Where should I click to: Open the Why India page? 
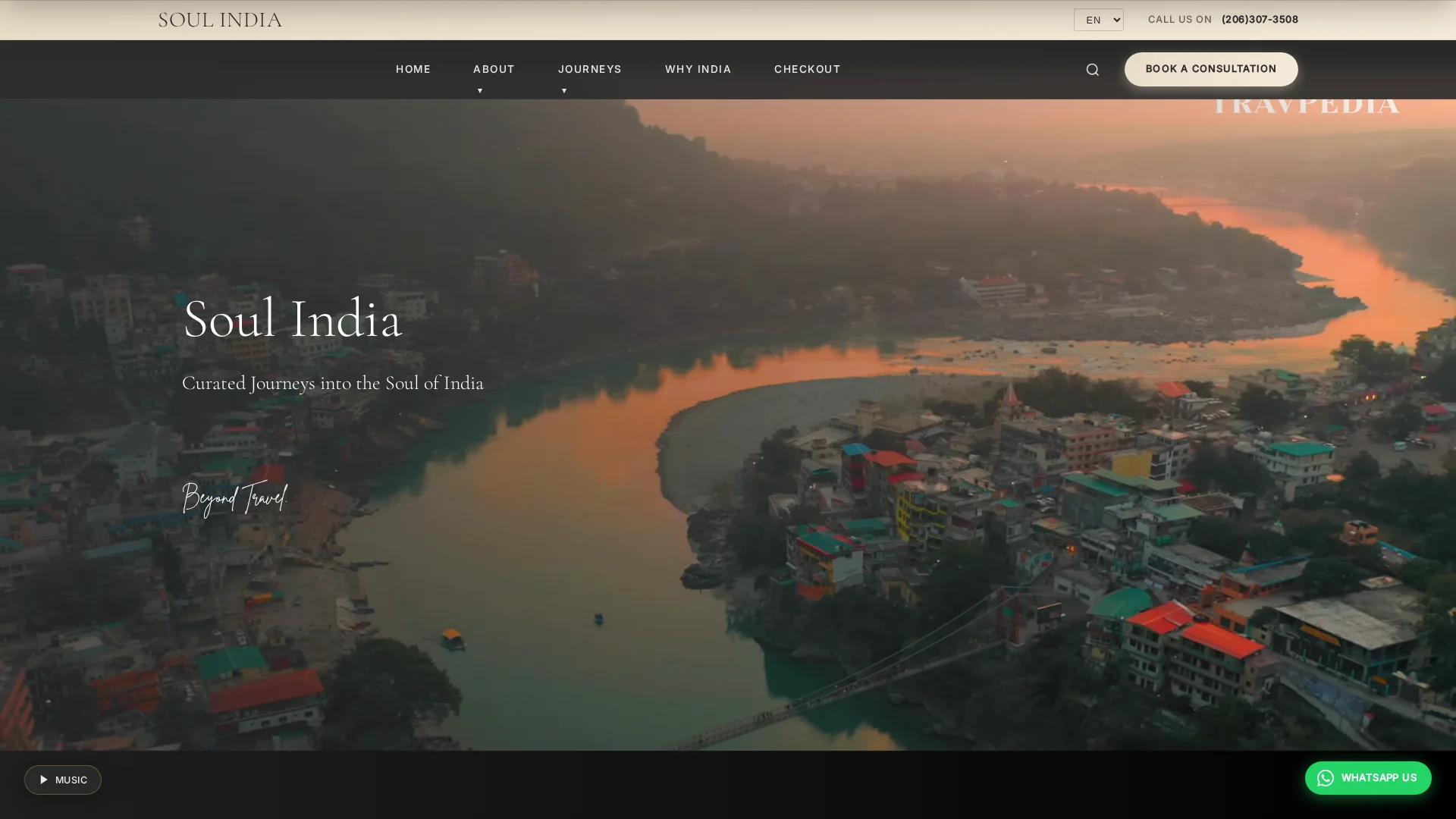(x=698, y=70)
